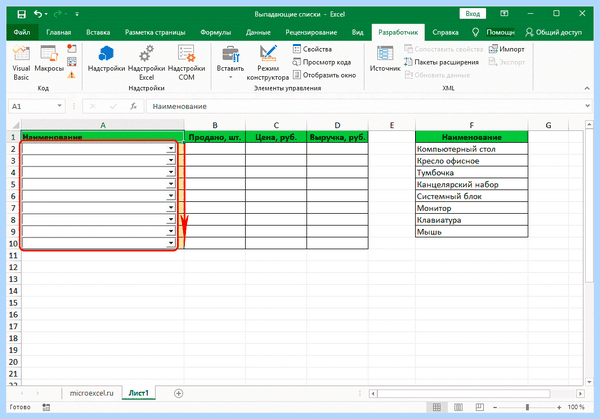Click the Relative References icon

coord(72,62)
